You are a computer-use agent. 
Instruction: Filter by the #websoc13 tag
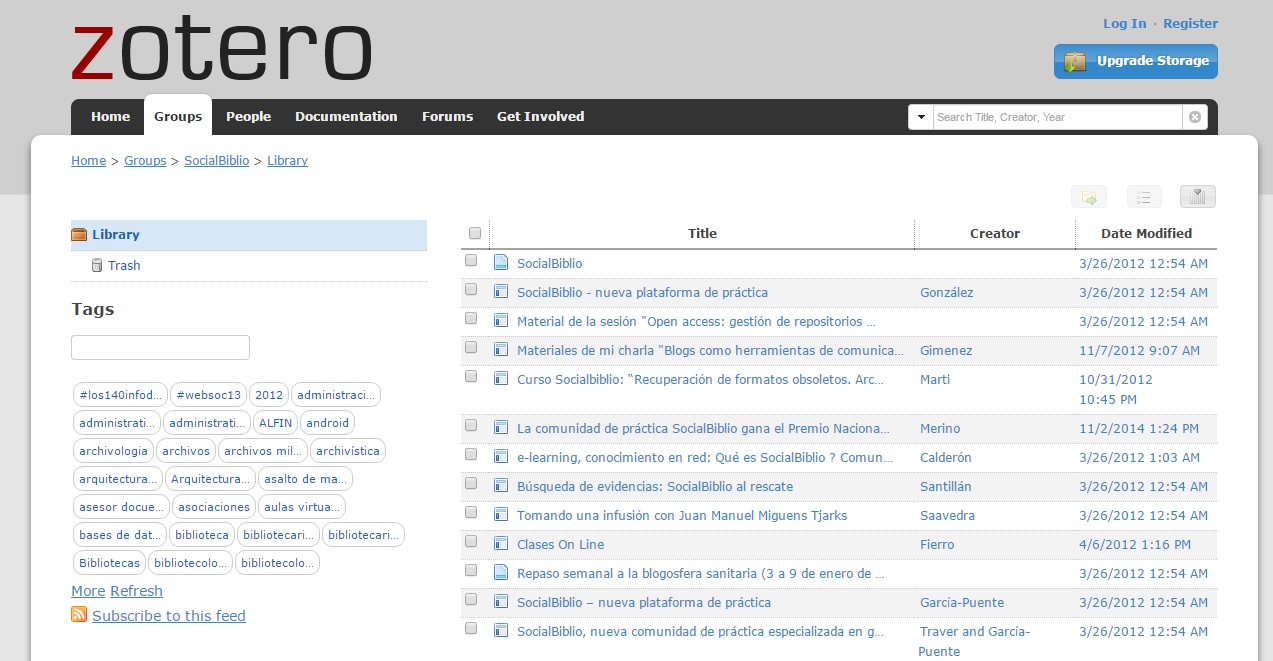coord(208,395)
